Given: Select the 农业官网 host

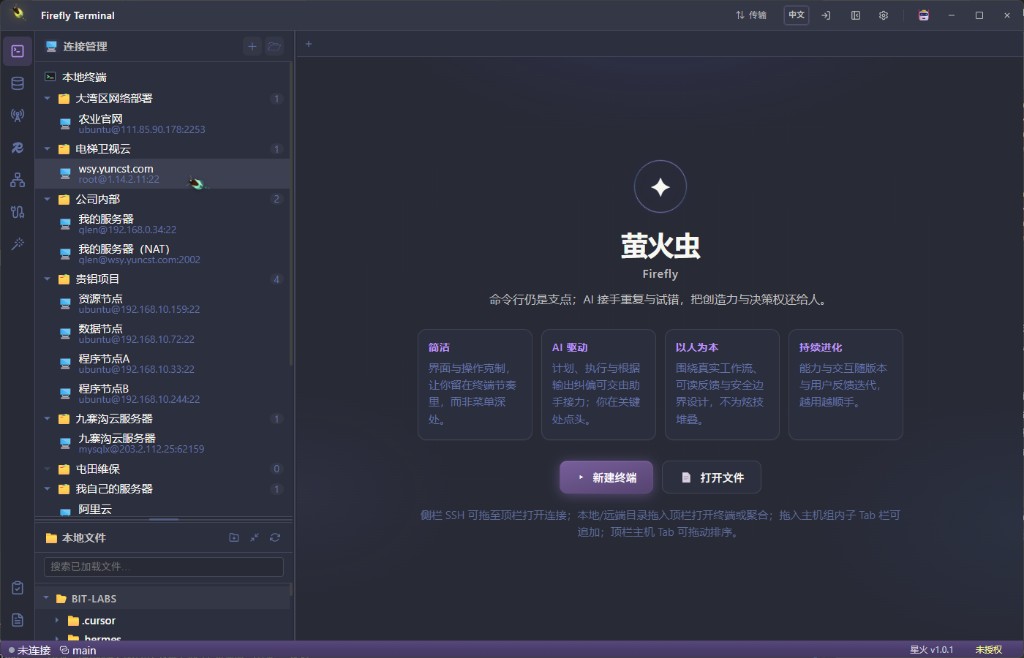Looking at the screenshot, I should (x=163, y=123).
